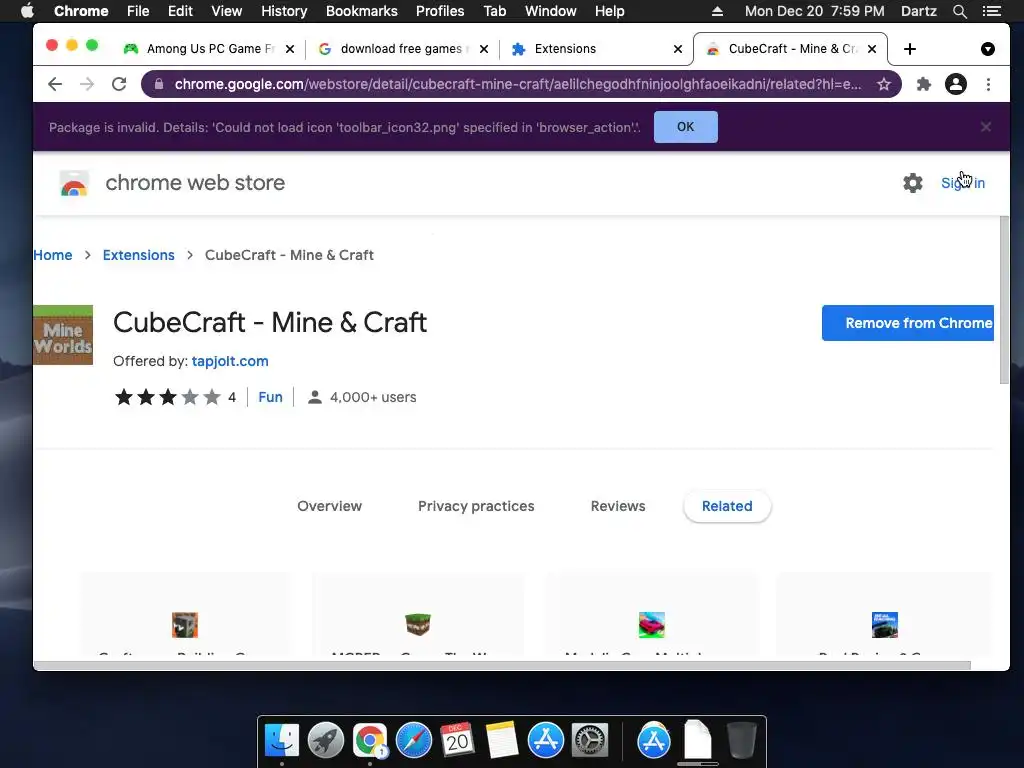1024x768 pixels.
Task: Open the File menu
Action: (138, 11)
